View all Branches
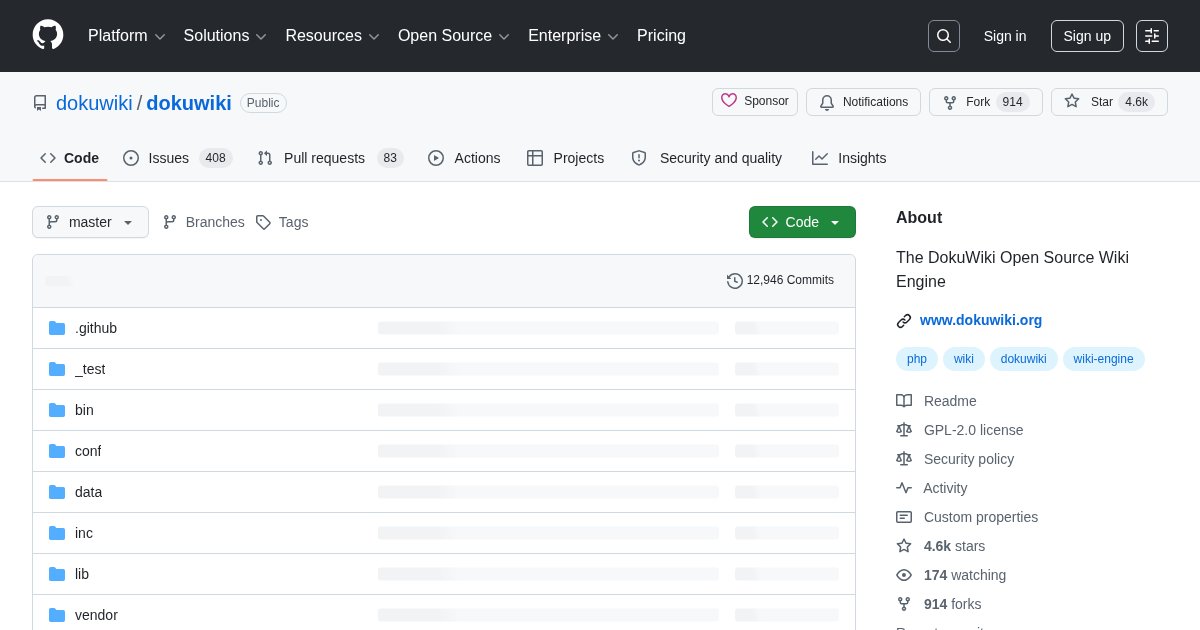Image resolution: width=1200 pixels, height=630 pixels. pyautogui.click(x=204, y=222)
